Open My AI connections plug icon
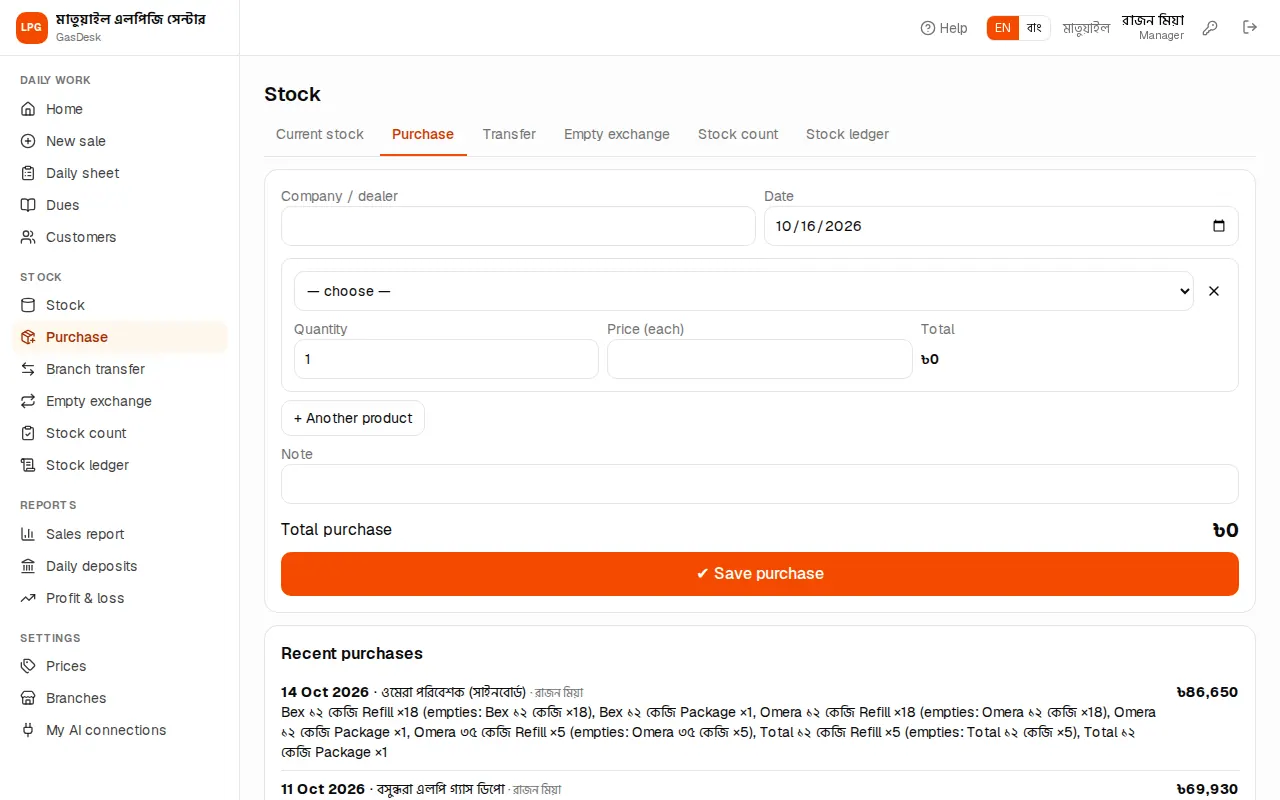 point(28,730)
